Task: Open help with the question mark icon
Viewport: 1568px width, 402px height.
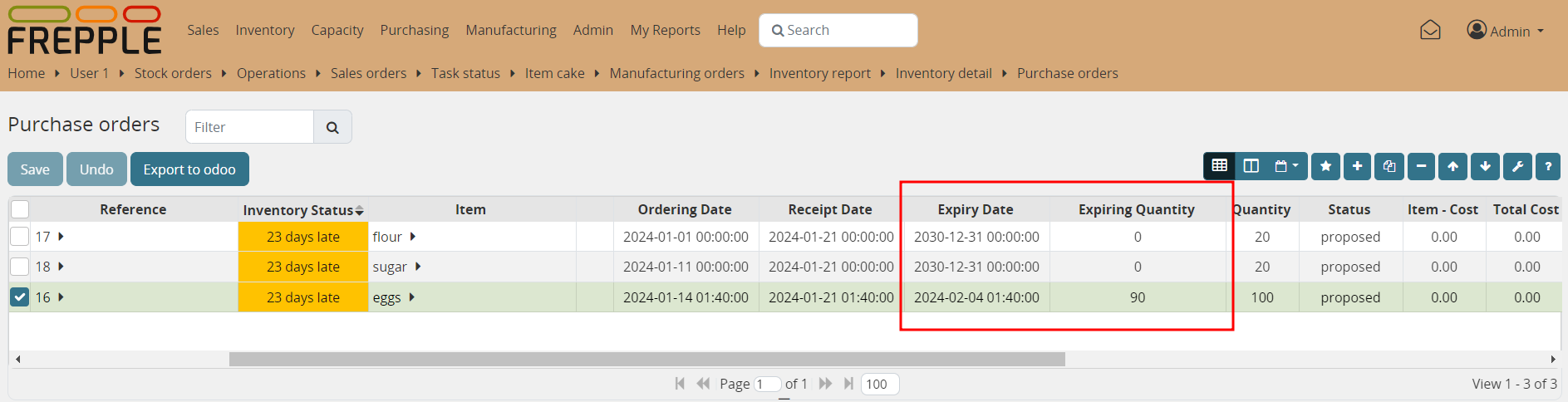Action: pyautogui.click(x=1548, y=166)
